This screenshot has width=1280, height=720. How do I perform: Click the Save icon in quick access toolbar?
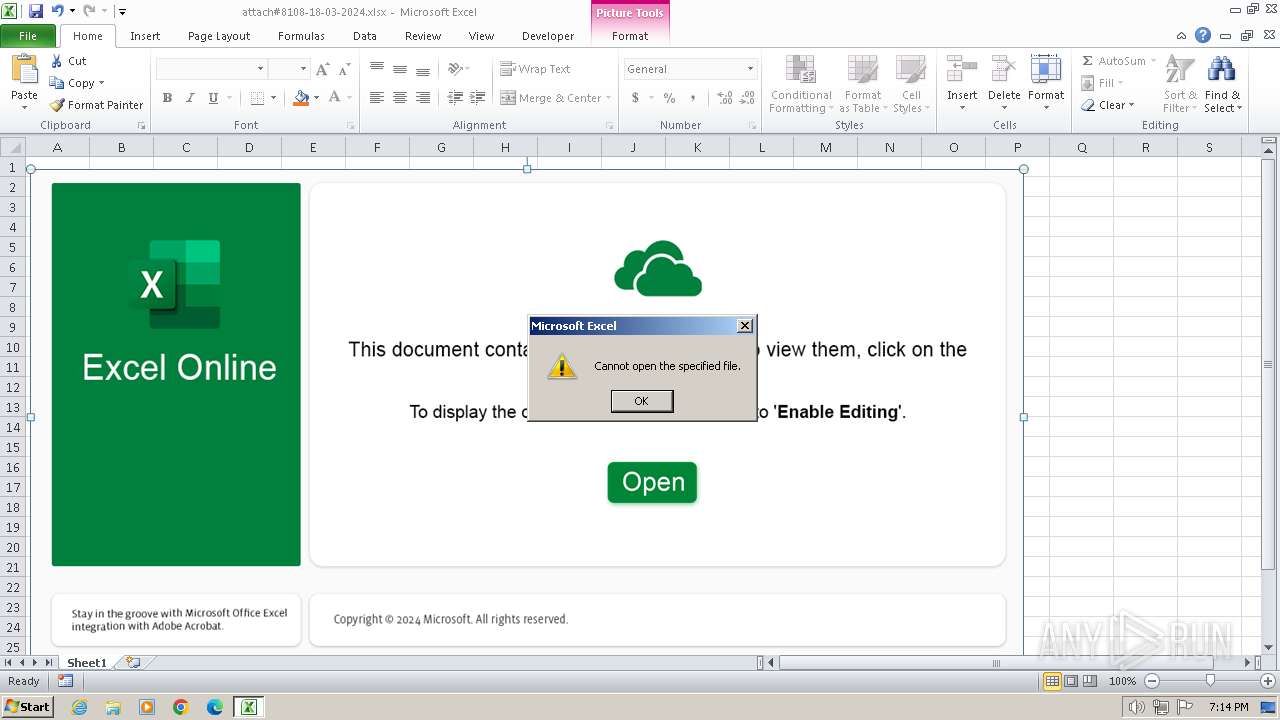[x=36, y=11]
